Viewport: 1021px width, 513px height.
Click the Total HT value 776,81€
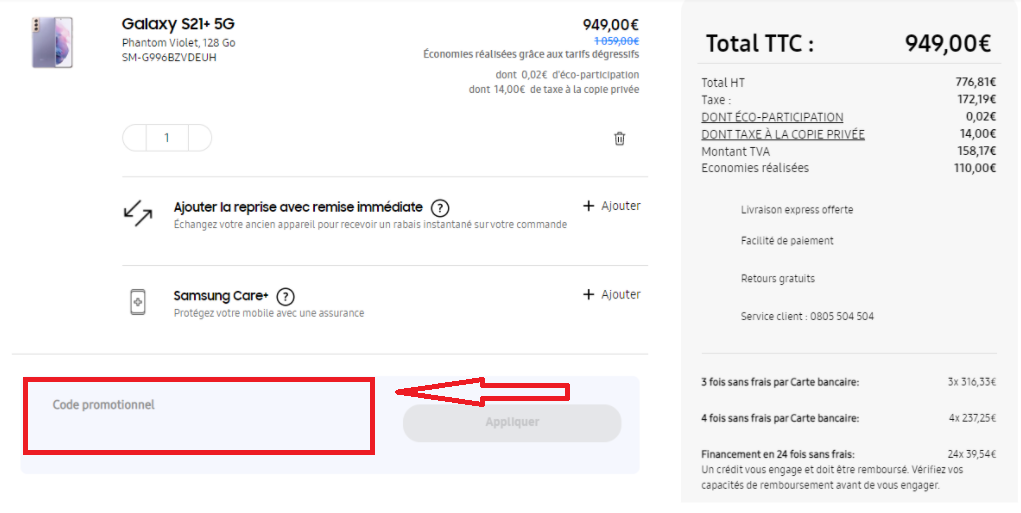click(975, 82)
